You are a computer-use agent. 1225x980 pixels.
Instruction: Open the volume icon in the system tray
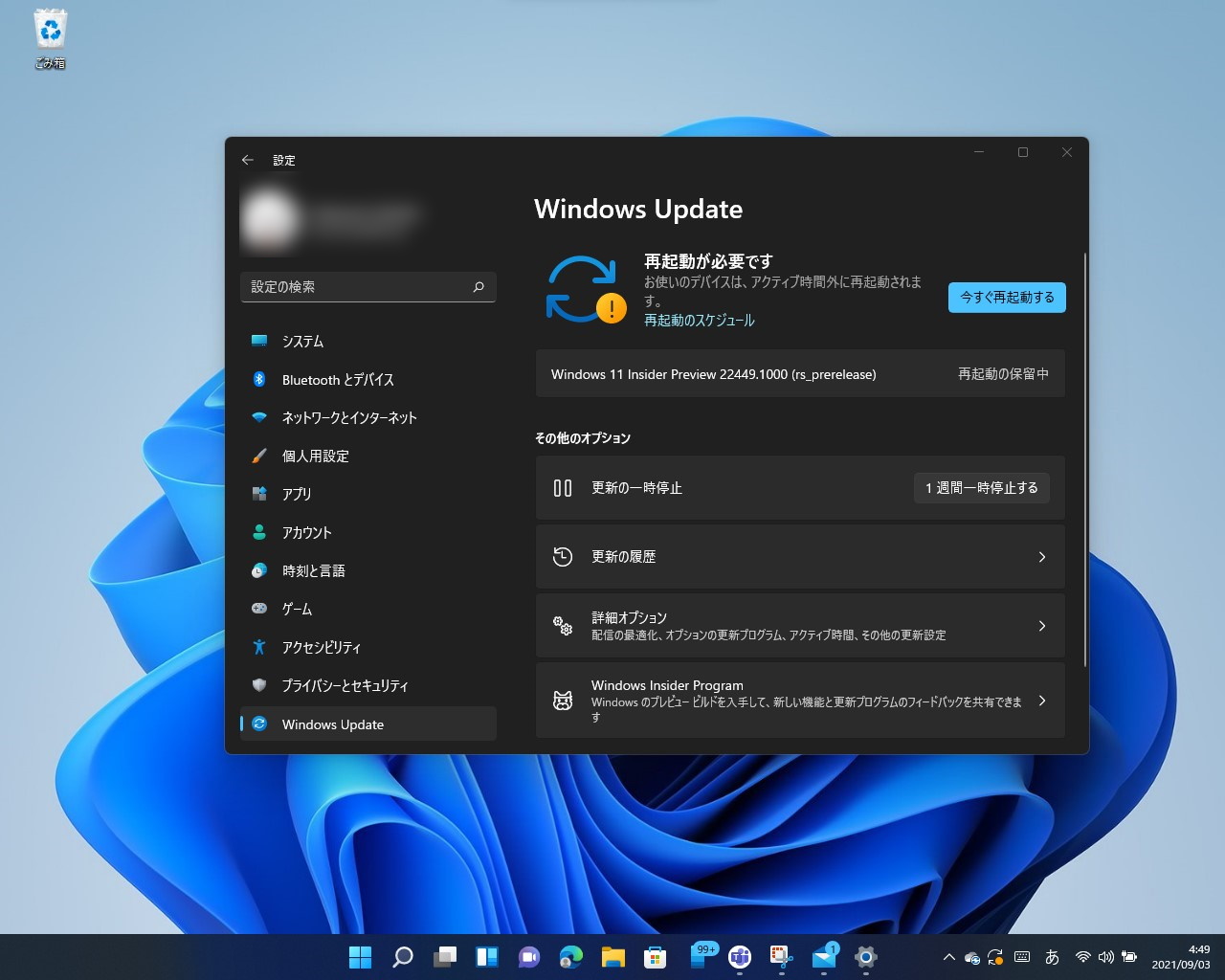coord(1106,956)
